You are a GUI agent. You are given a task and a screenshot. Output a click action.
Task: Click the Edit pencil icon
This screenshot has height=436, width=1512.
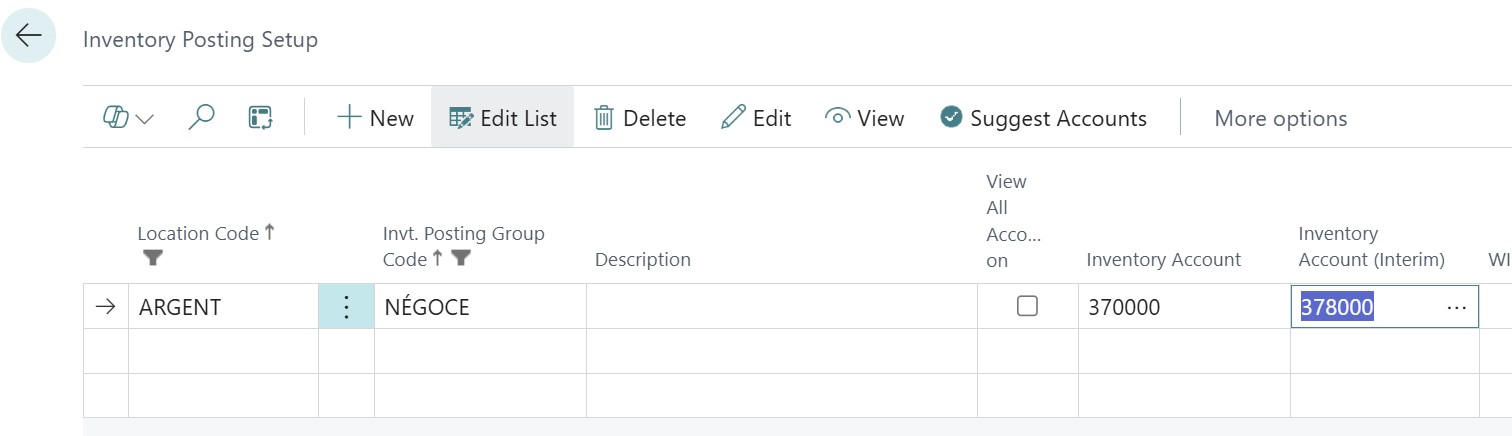click(x=733, y=118)
